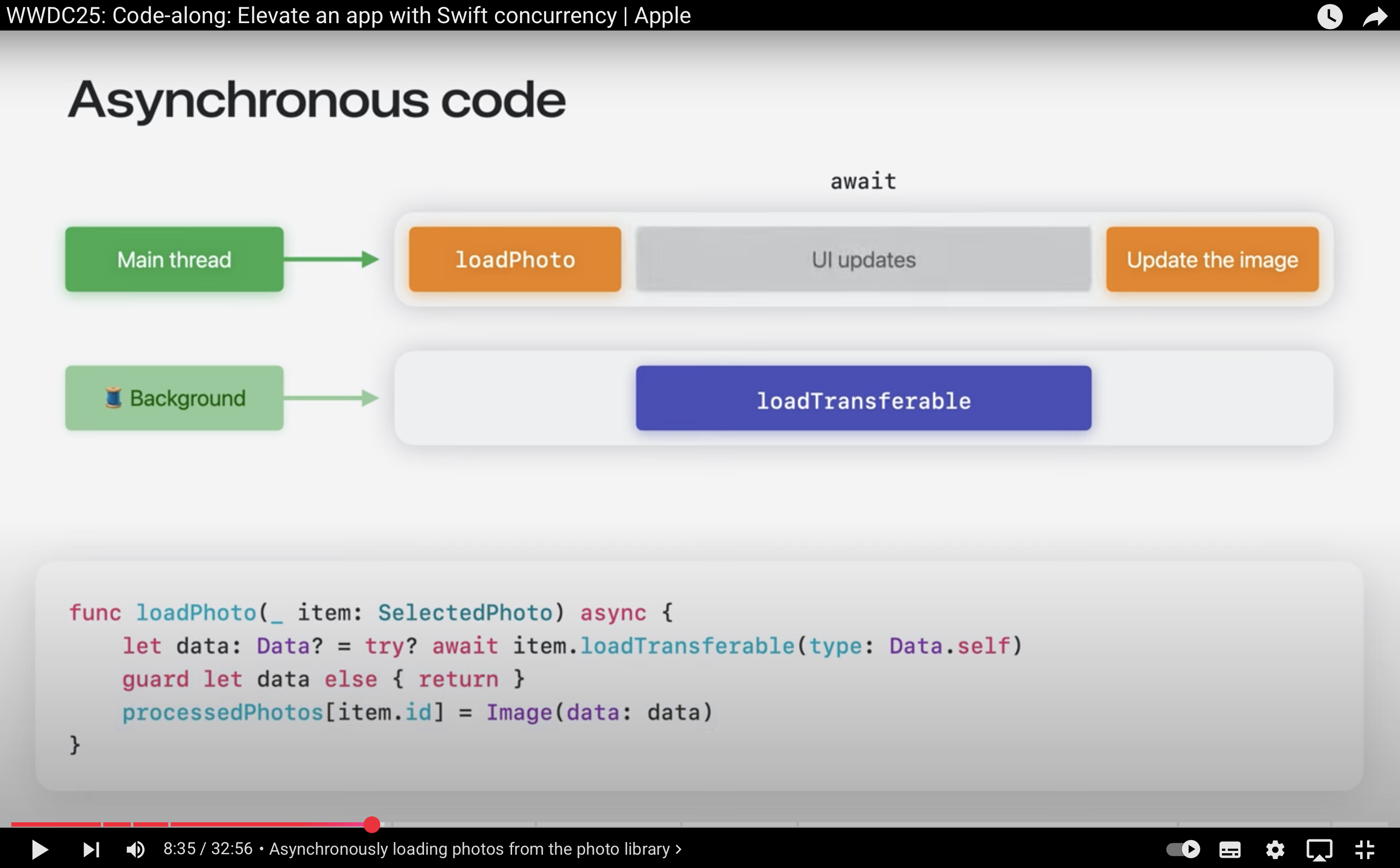The image size is (1400, 868).
Task: Open the player settings gear
Action: point(1275,849)
